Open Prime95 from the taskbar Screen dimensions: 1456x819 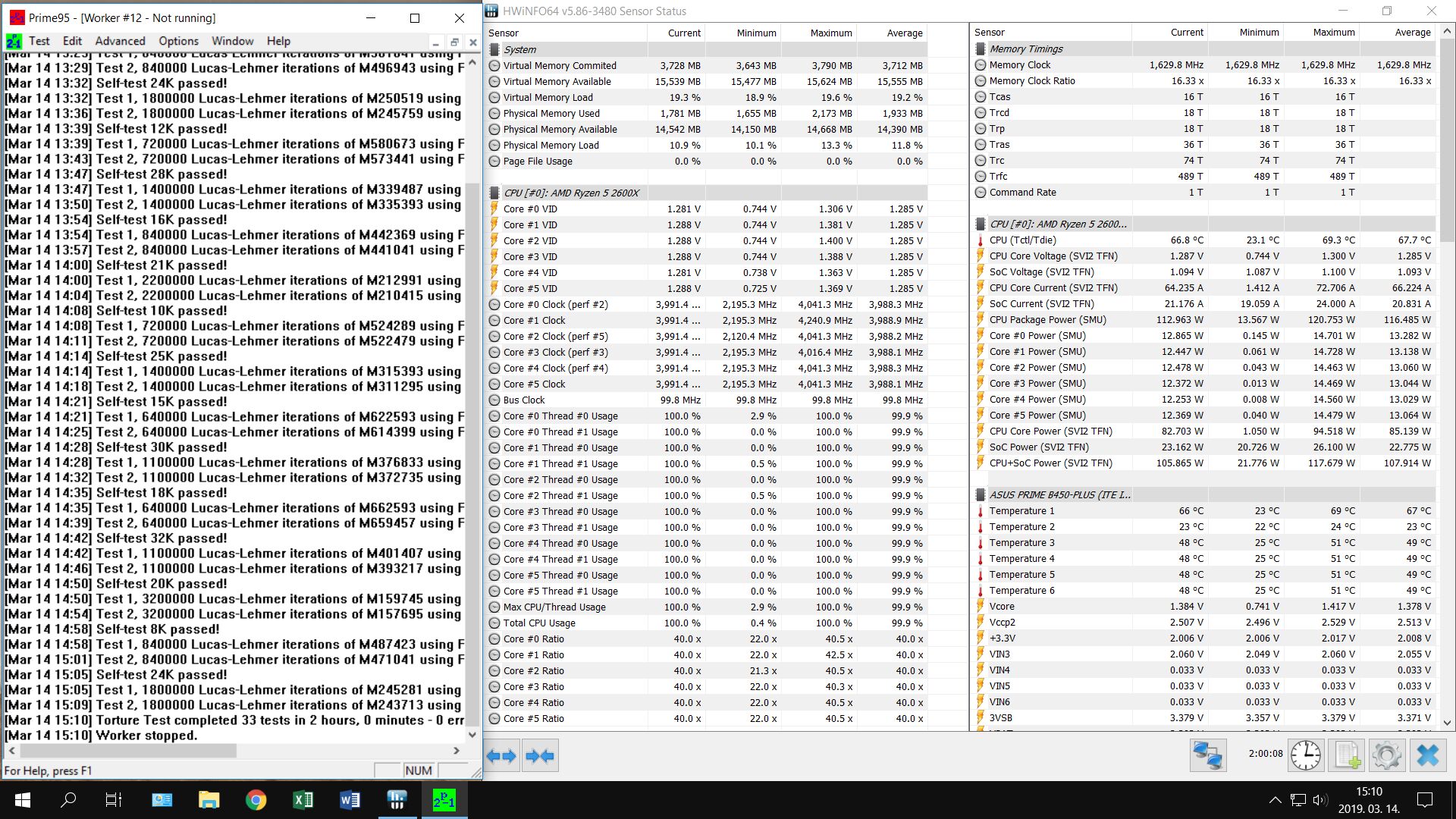(444, 800)
